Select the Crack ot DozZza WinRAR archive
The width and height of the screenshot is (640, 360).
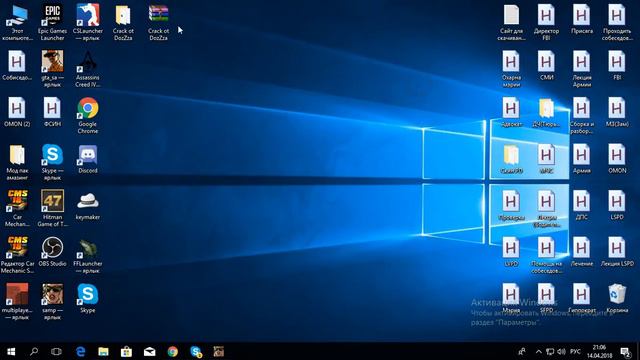click(158, 22)
